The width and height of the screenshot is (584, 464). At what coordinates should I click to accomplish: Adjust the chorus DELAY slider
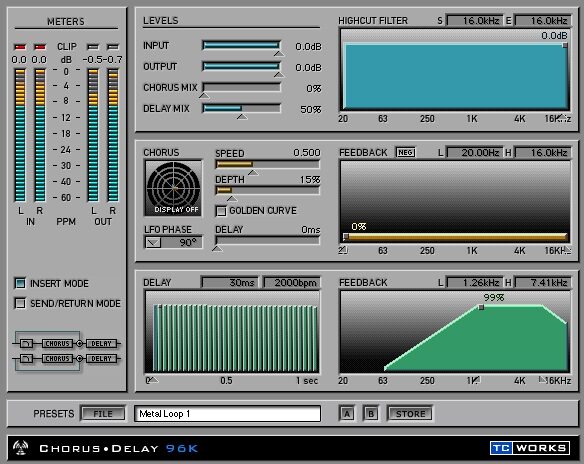point(267,240)
